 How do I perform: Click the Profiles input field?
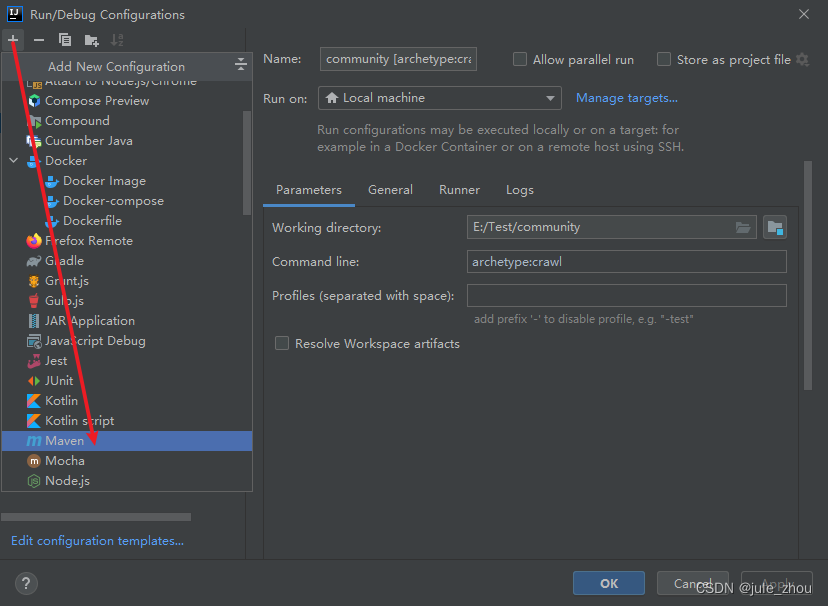[x=627, y=296]
